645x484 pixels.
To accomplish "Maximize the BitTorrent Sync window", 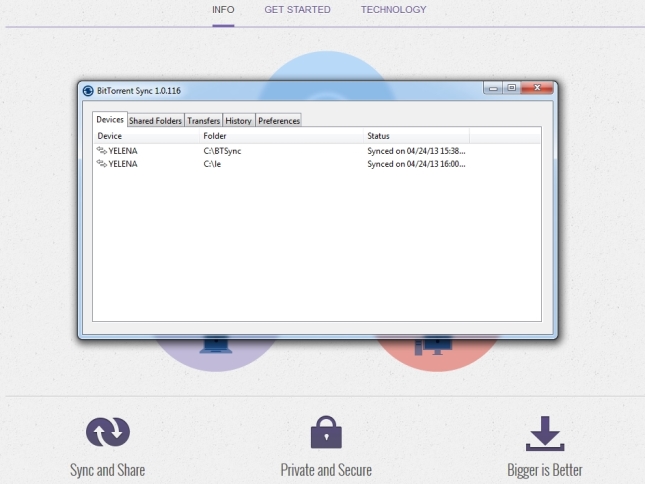I will (x=512, y=88).
